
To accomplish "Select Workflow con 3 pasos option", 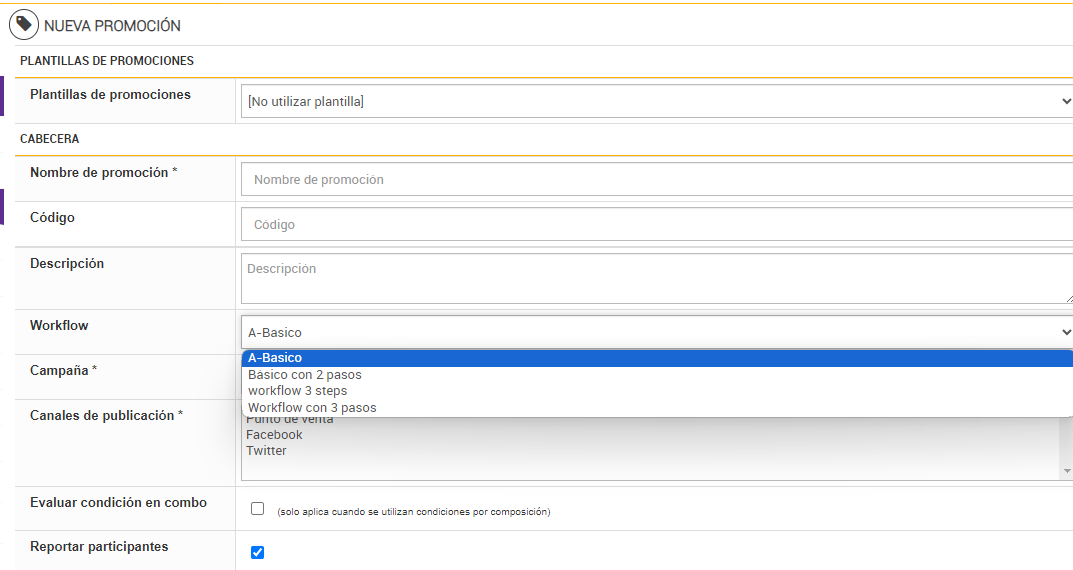I will pyautogui.click(x=657, y=408).
